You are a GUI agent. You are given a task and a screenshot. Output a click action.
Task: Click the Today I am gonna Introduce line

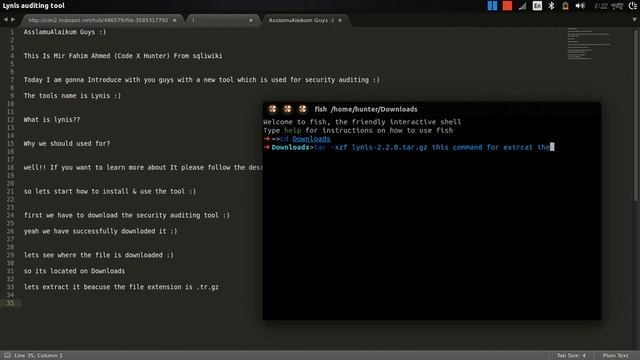pos(202,80)
